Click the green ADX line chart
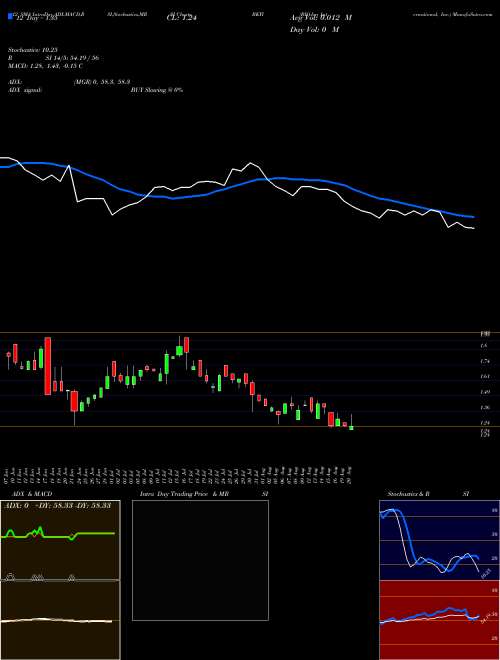 click(60, 540)
